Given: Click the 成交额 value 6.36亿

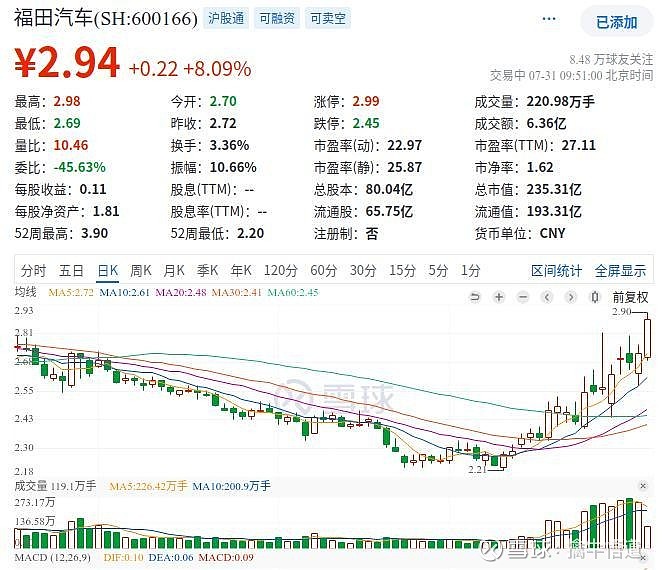Looking at the screenshot, I should (x=546, y=123).
